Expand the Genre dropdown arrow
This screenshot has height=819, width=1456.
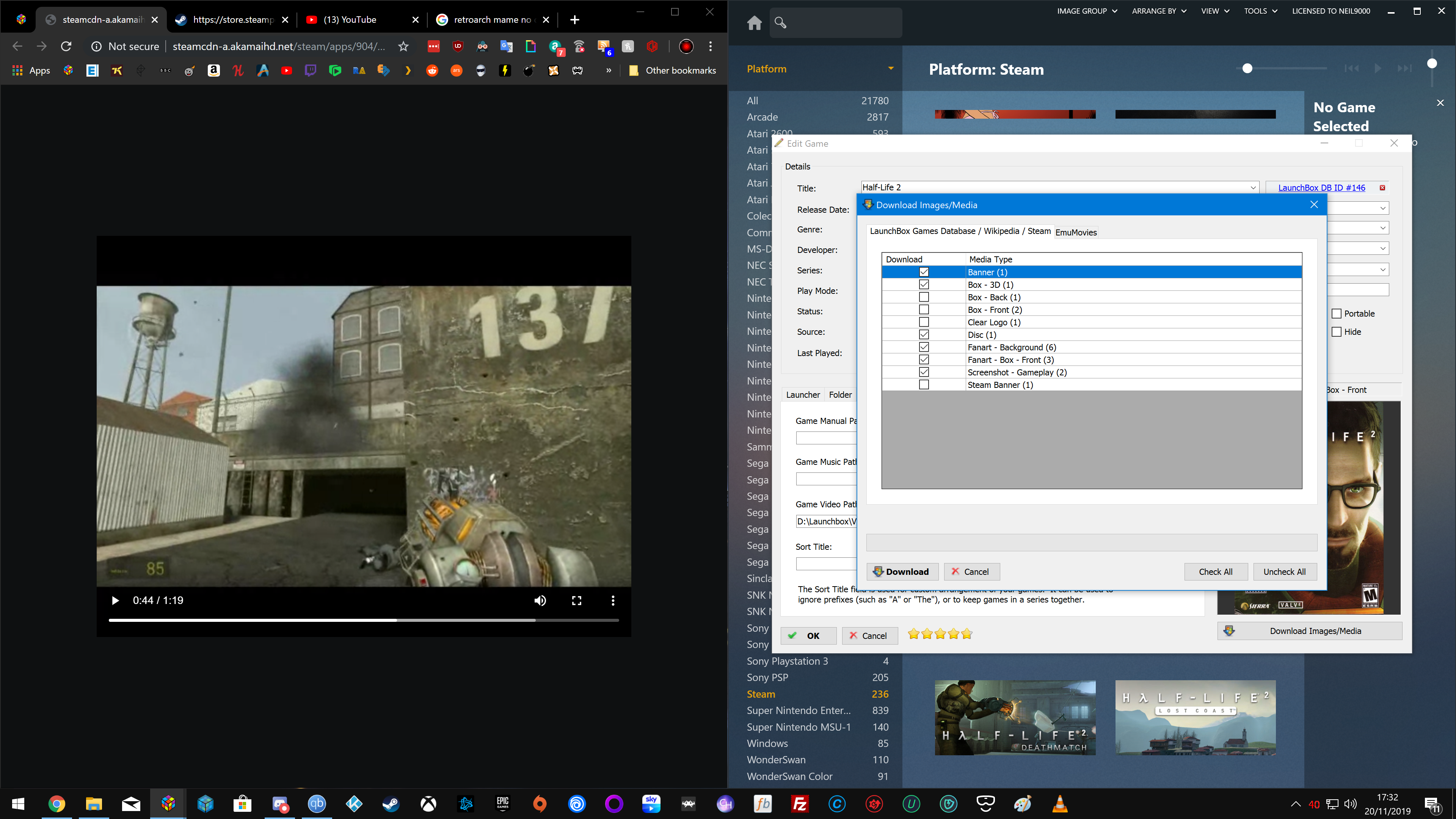pos(1382,228)
